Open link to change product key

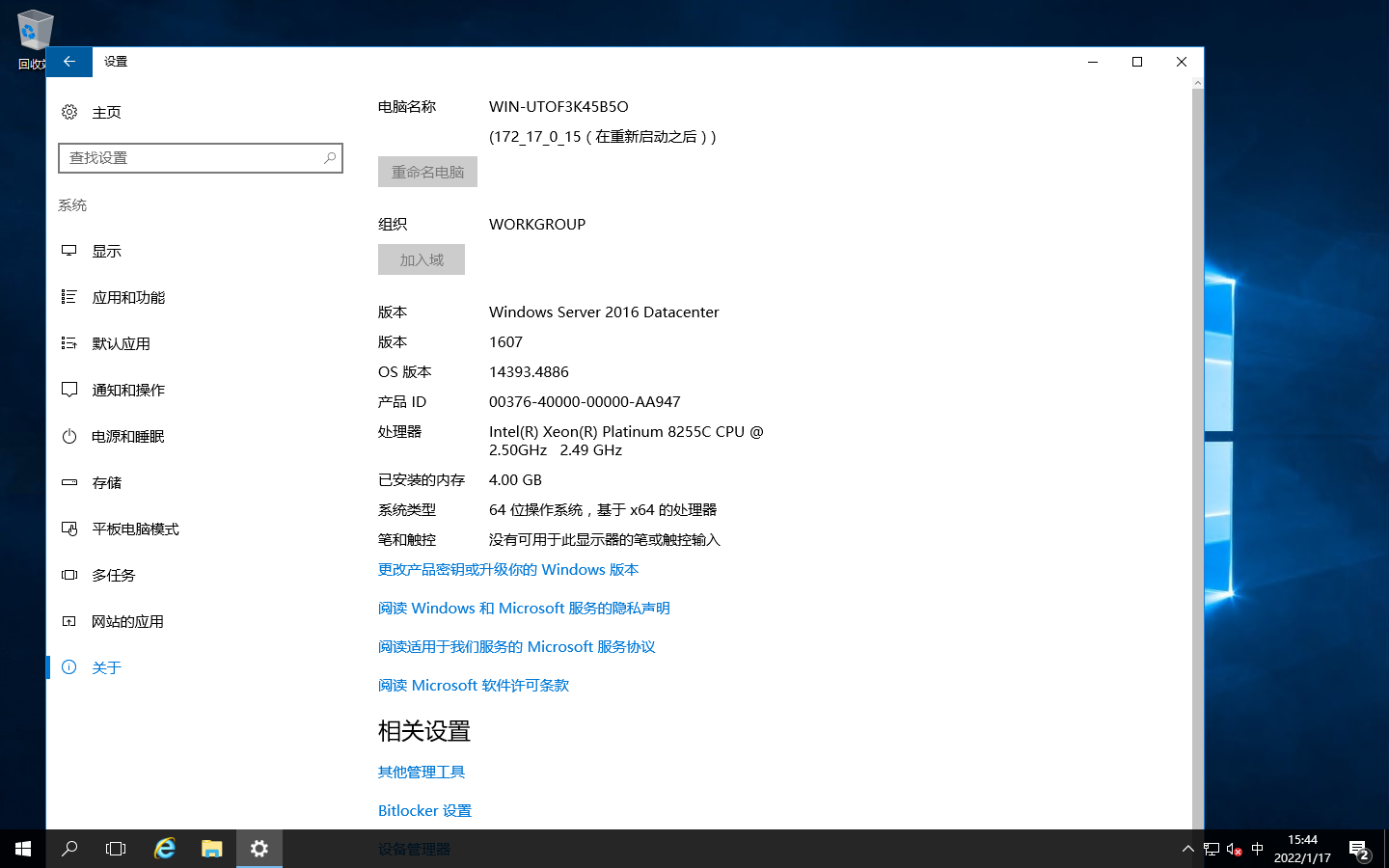click(508, 570)
